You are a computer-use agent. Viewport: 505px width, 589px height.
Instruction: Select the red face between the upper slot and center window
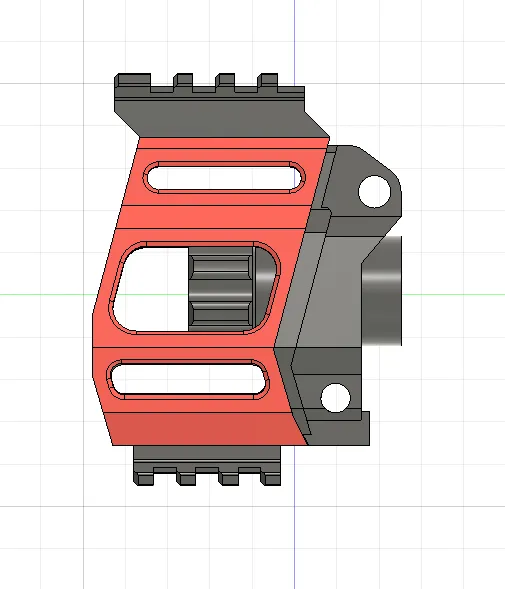212,217
